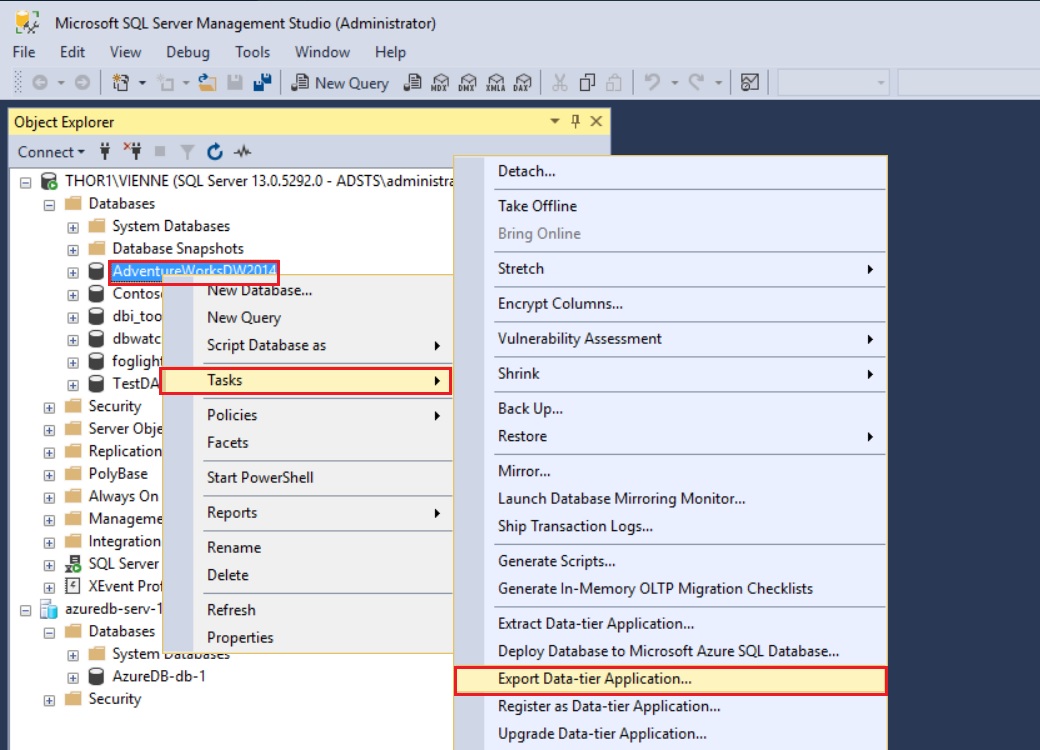Click the Redo arrow toolbar icon
Screen dimensions: 1040x750
click(696, 83)
